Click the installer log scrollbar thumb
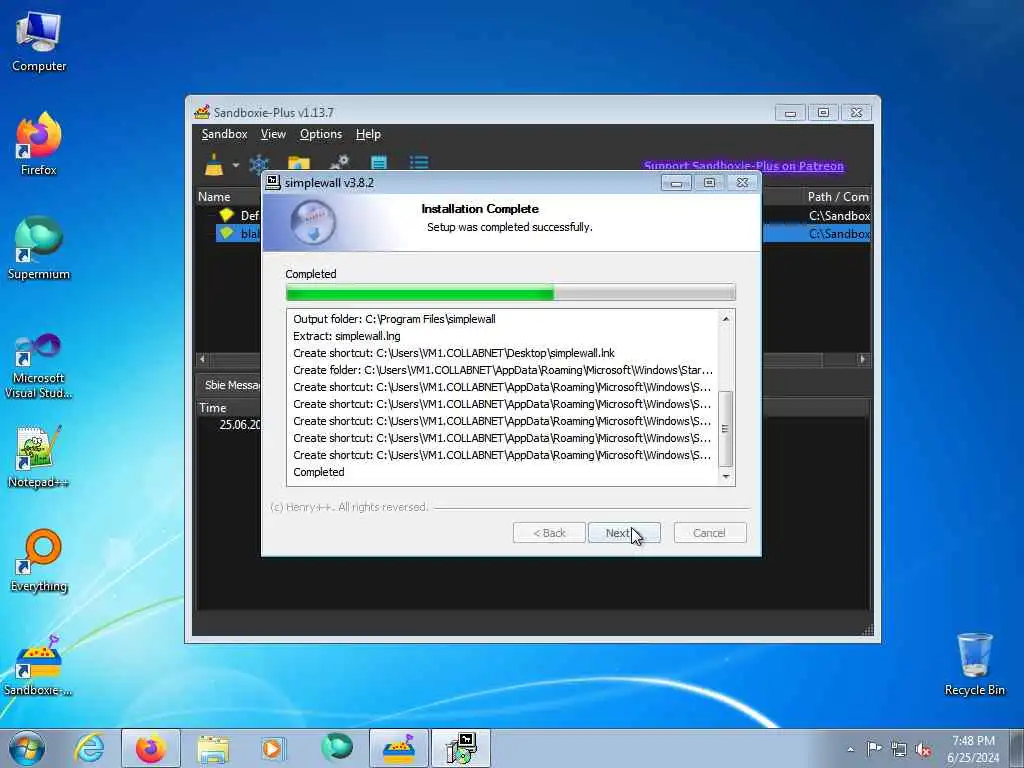The height and width of the screenshot is (768, 1024). (726, 428)
